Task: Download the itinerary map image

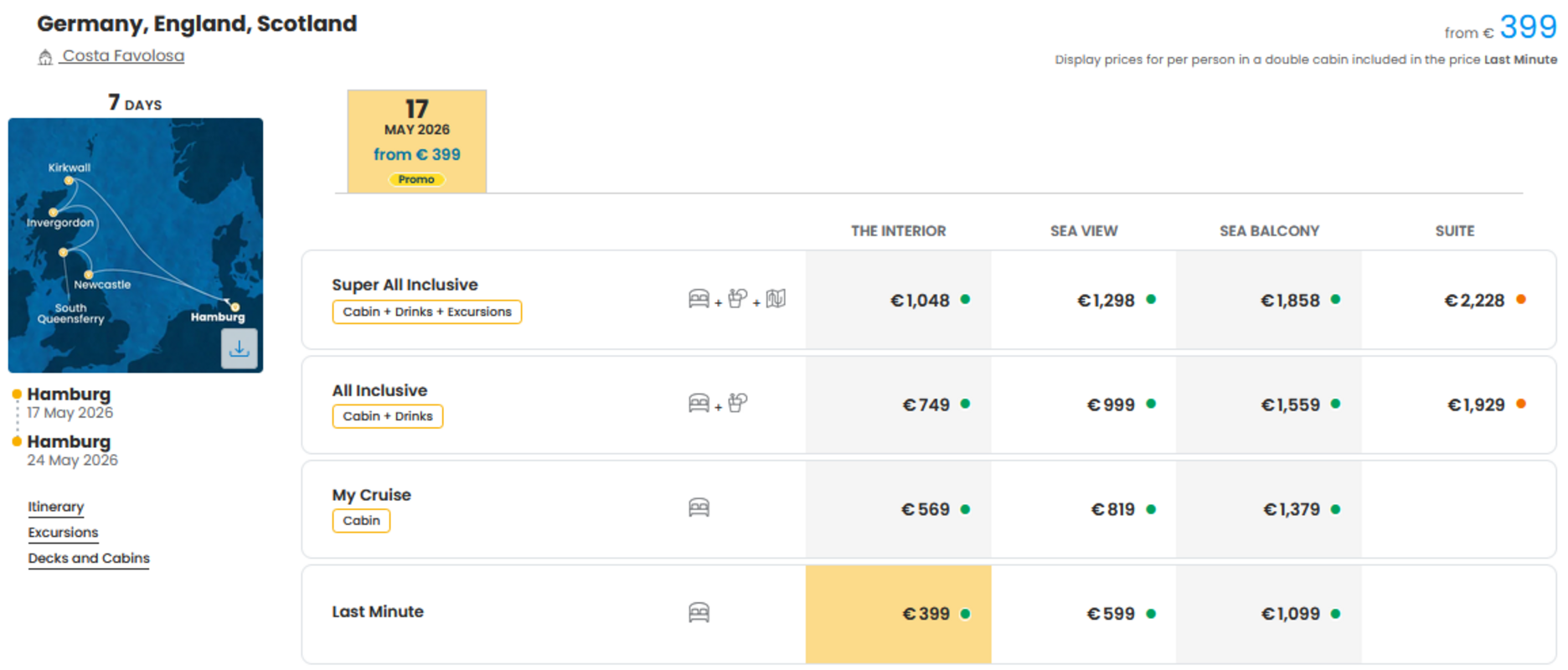Action: (239, 348)
